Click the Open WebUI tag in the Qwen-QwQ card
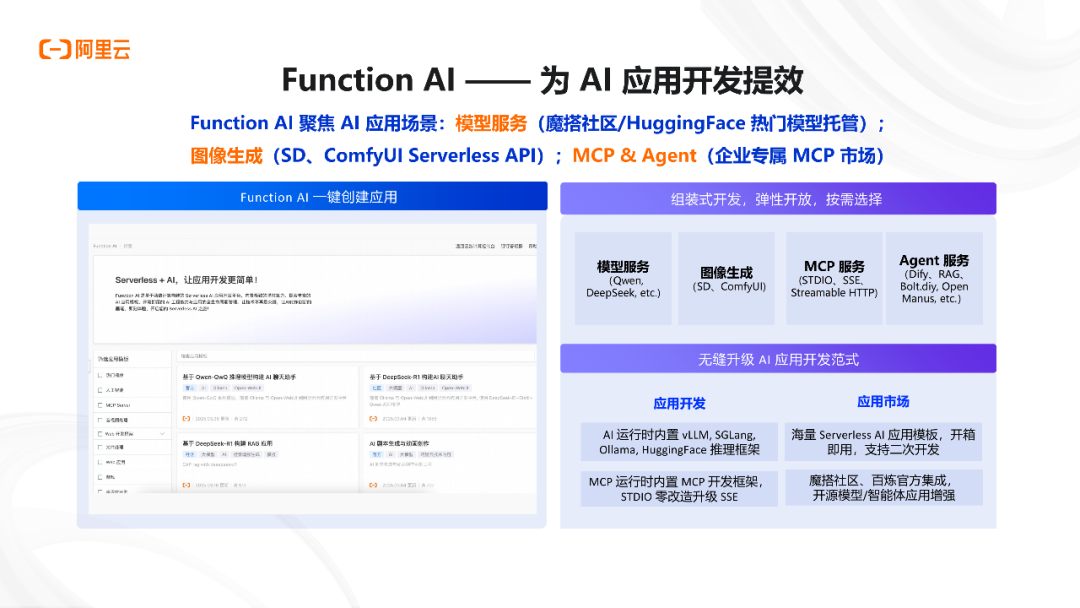The width and height of the screenshot is (1080, 608). (248, 388)
